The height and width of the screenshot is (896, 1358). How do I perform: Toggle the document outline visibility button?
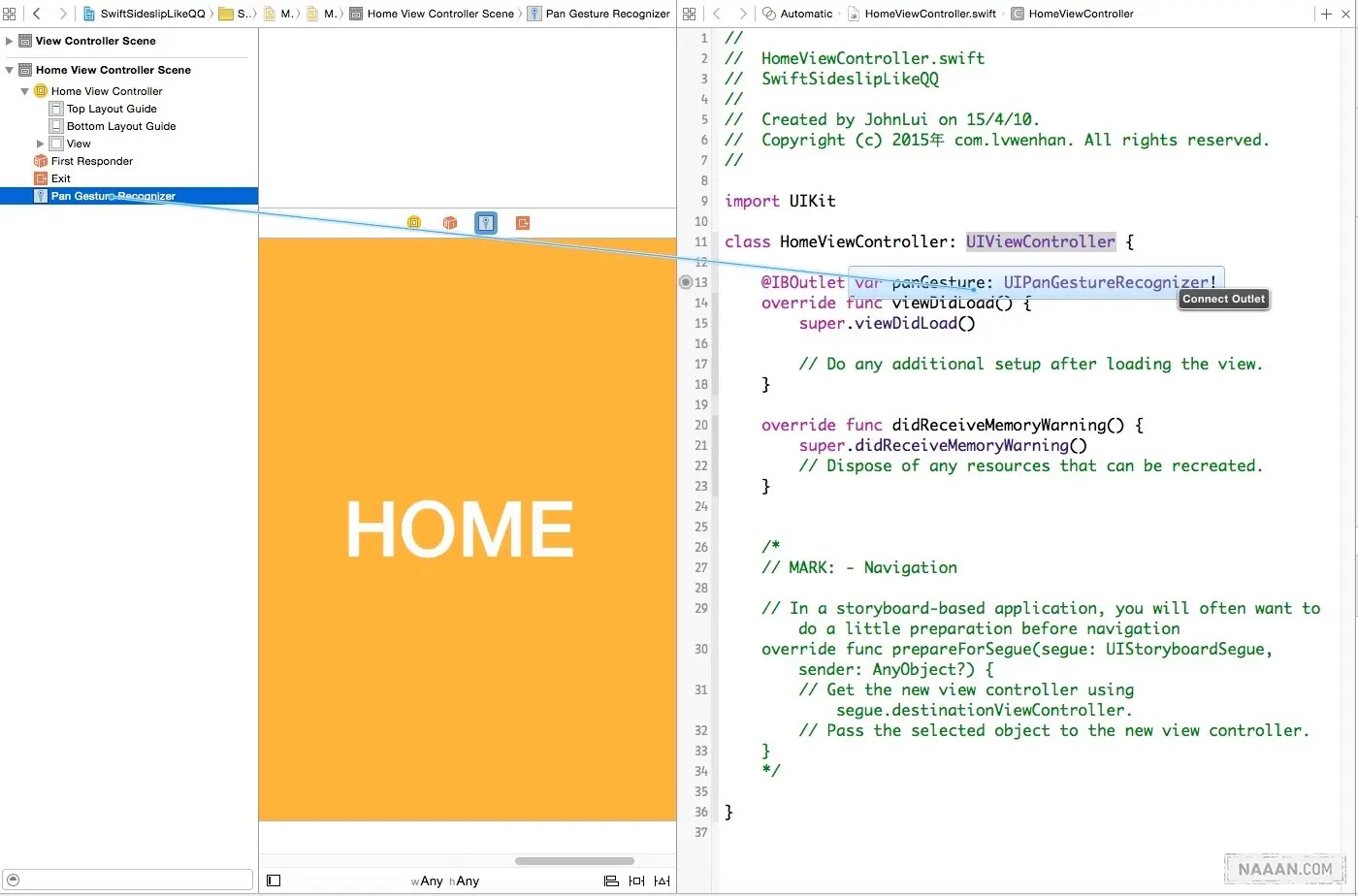274,880
